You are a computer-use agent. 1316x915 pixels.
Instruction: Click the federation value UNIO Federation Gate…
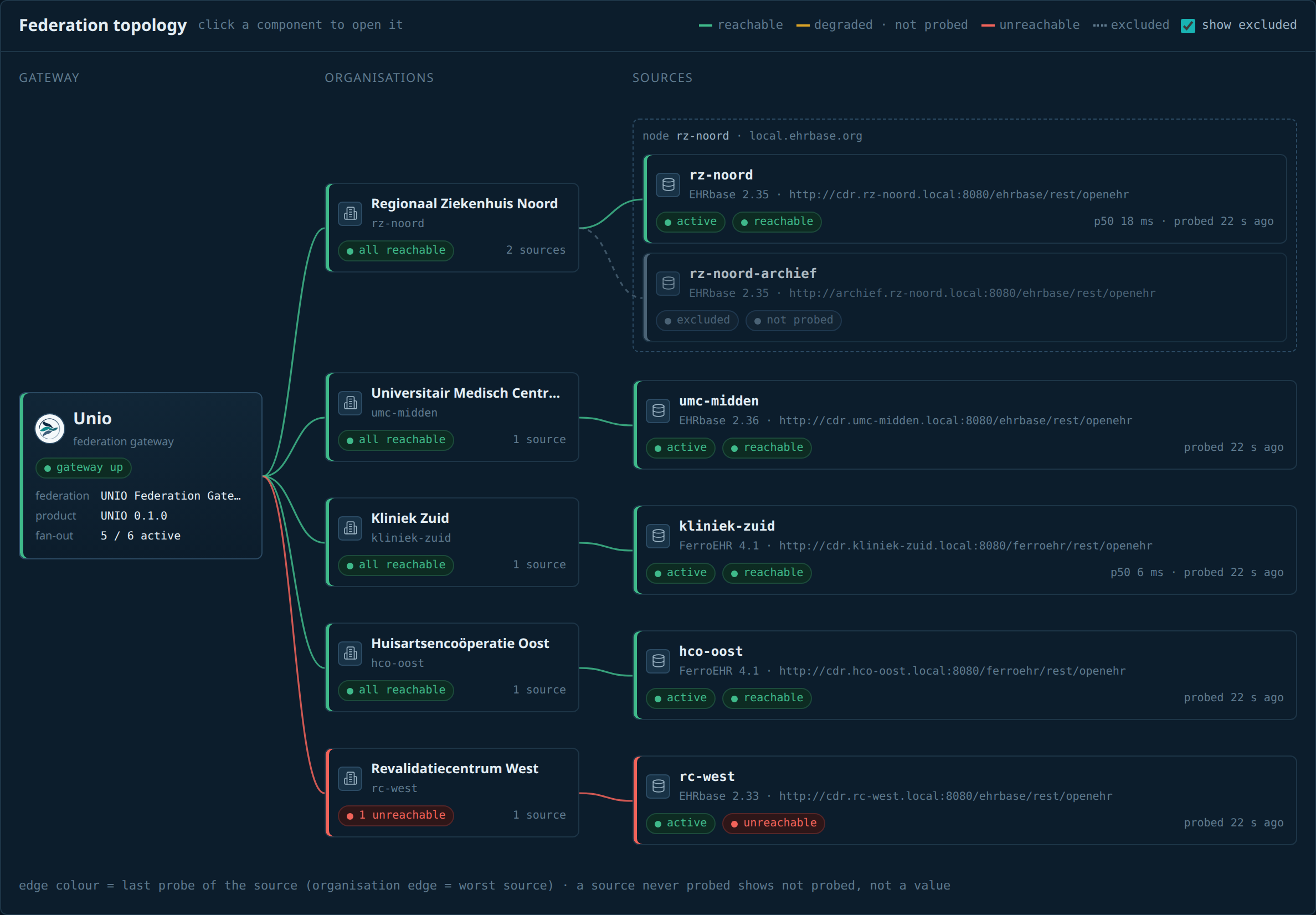pos(171,496)
